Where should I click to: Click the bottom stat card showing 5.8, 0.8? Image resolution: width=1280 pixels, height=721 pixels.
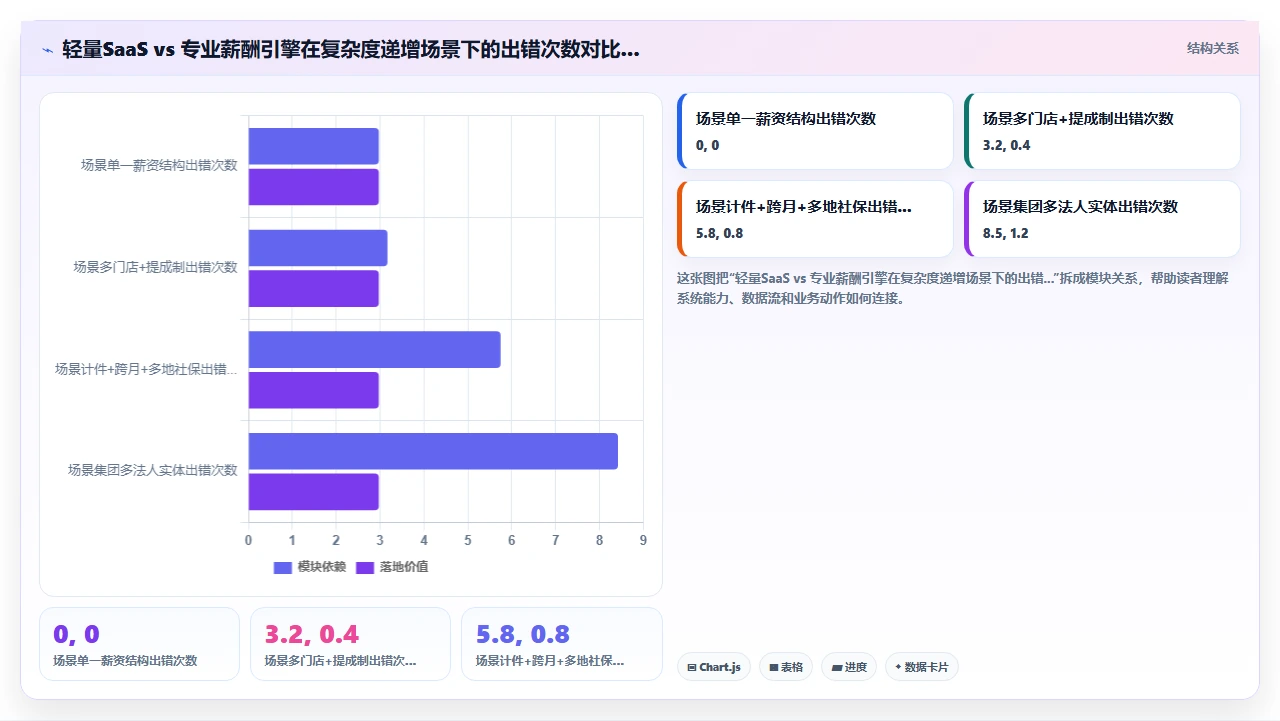561,644
